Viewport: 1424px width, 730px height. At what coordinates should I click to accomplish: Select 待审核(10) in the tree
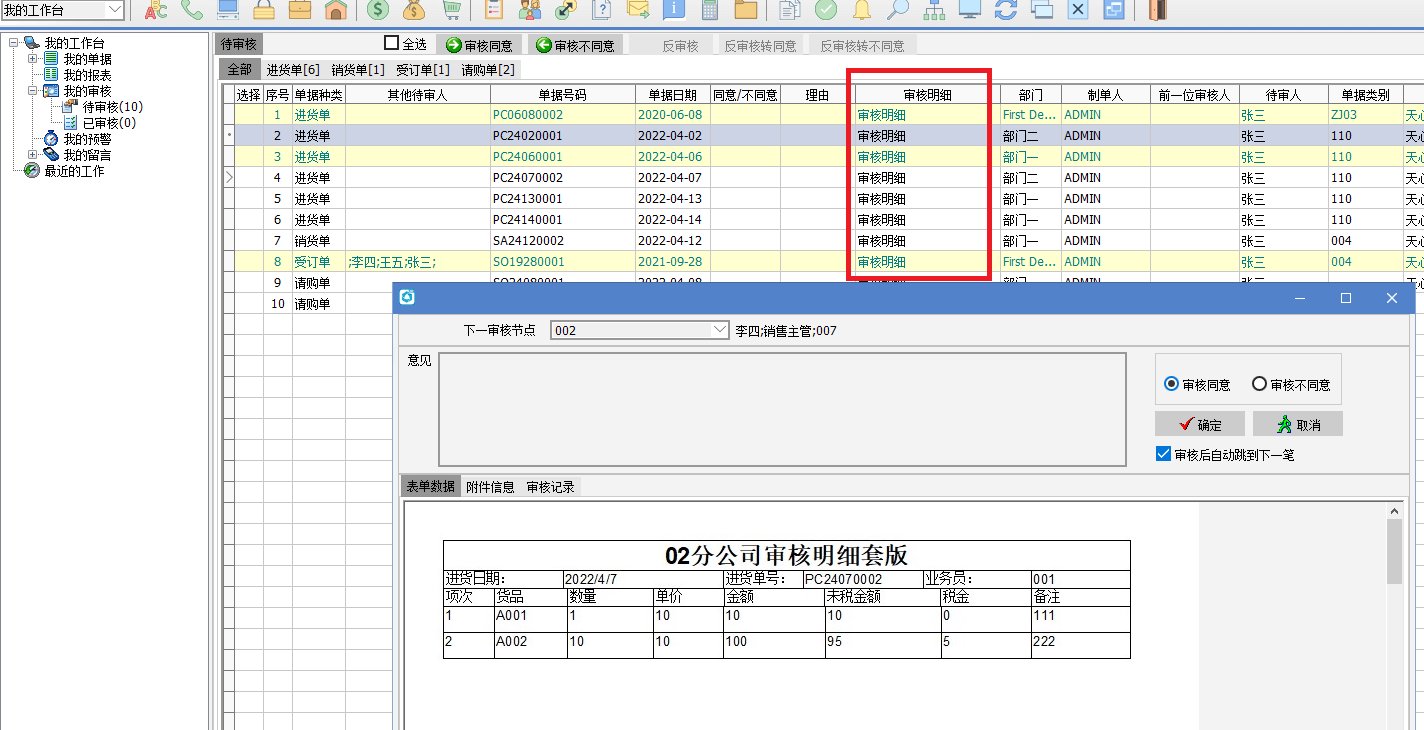(113, 107)
